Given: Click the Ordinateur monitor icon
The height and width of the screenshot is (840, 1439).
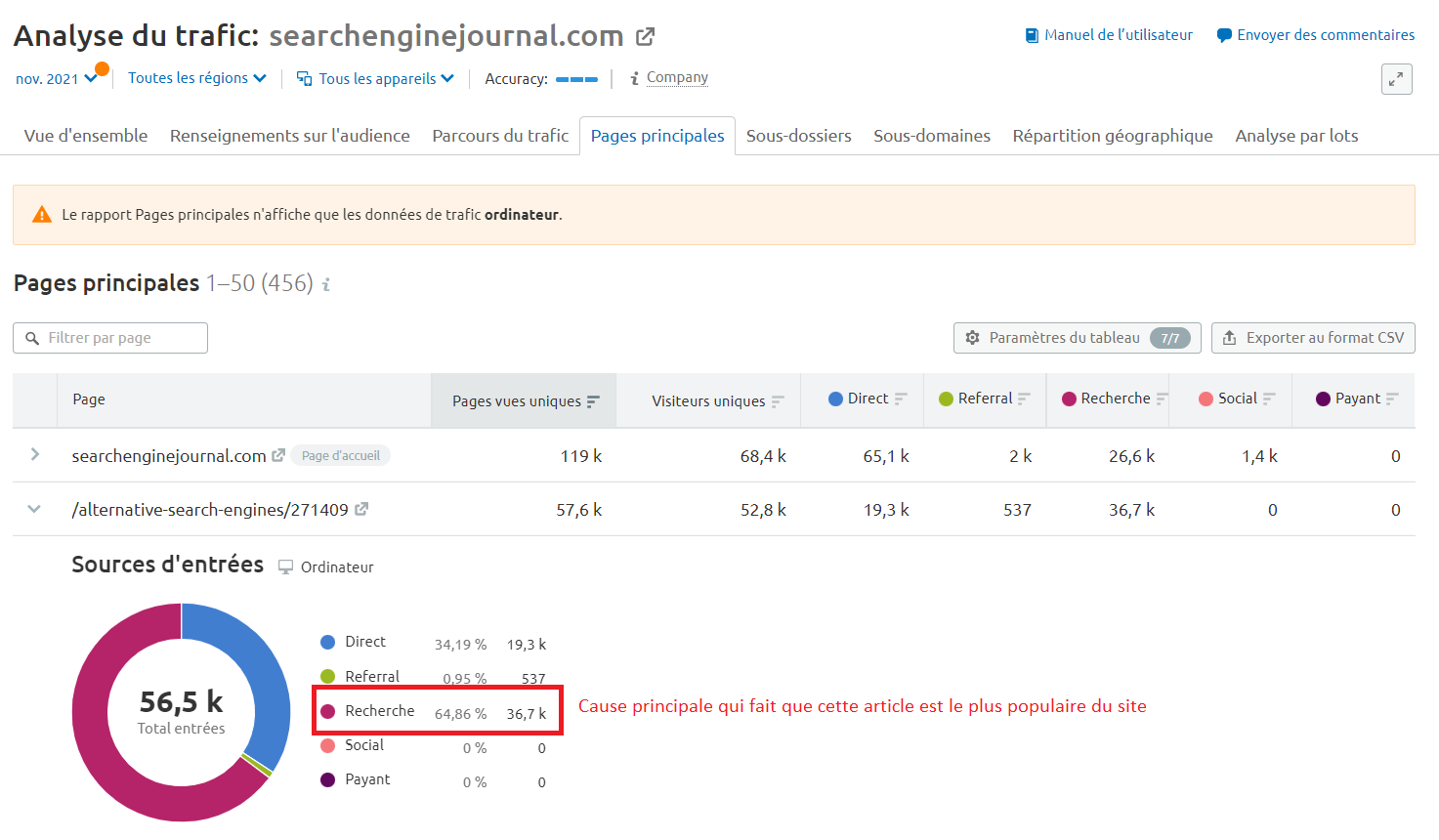Looking at the screenshot, I should tap(285, 567).
